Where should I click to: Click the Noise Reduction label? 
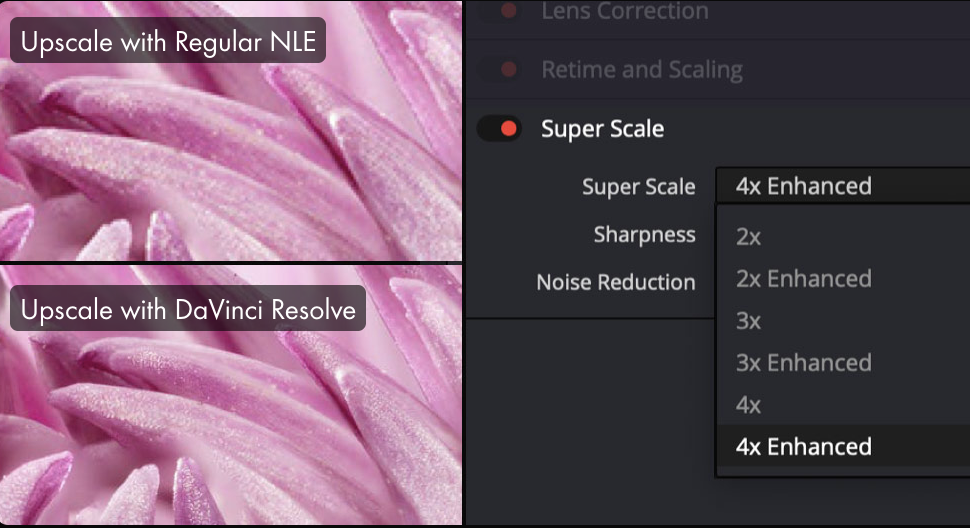(x=616, y=283)
